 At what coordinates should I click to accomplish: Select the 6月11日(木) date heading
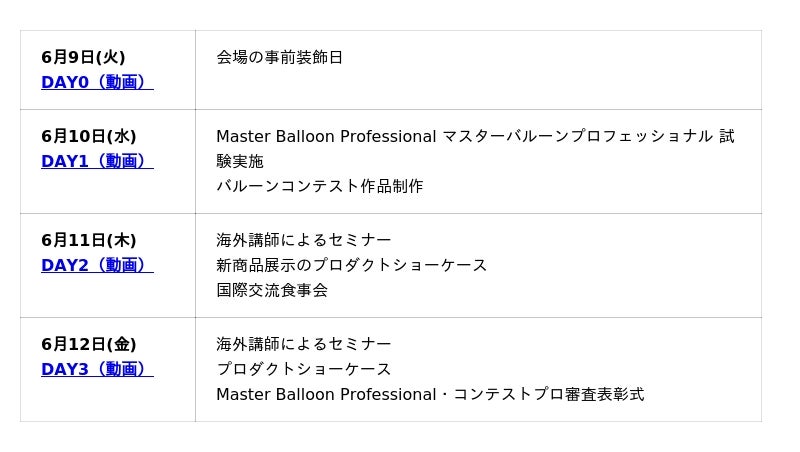click(89, 240)
